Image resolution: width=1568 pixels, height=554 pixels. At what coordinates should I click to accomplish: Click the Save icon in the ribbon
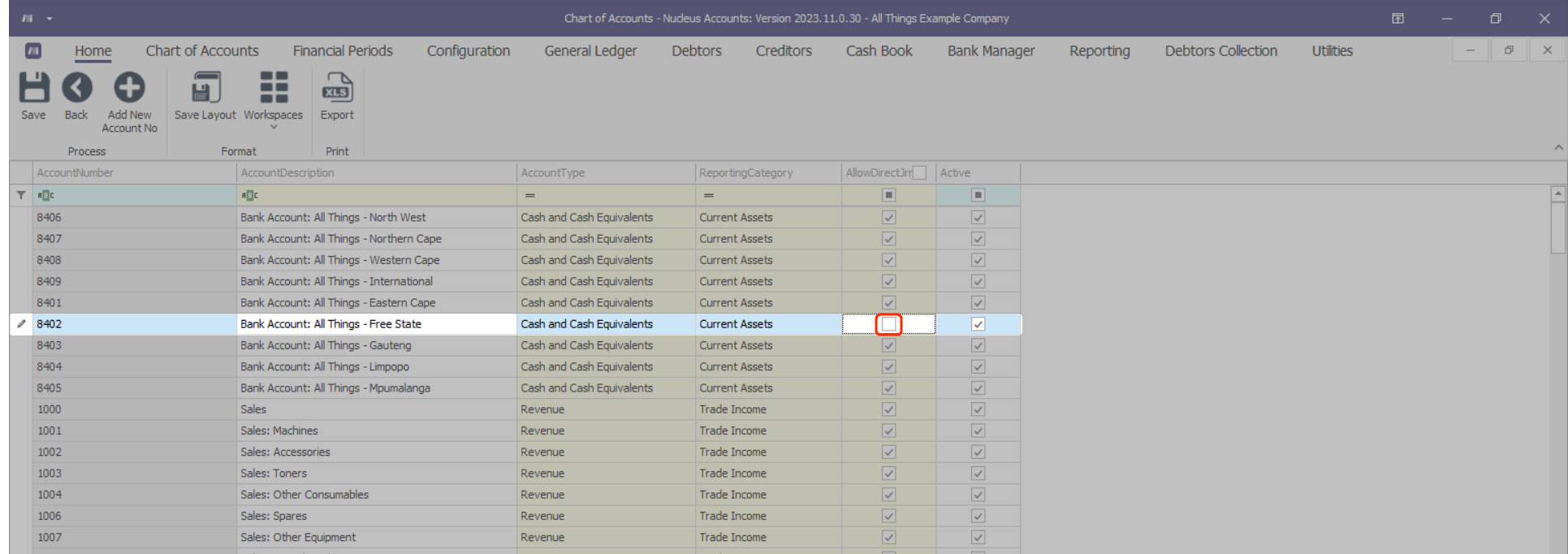pyautogui.click(x=33, y=88)
